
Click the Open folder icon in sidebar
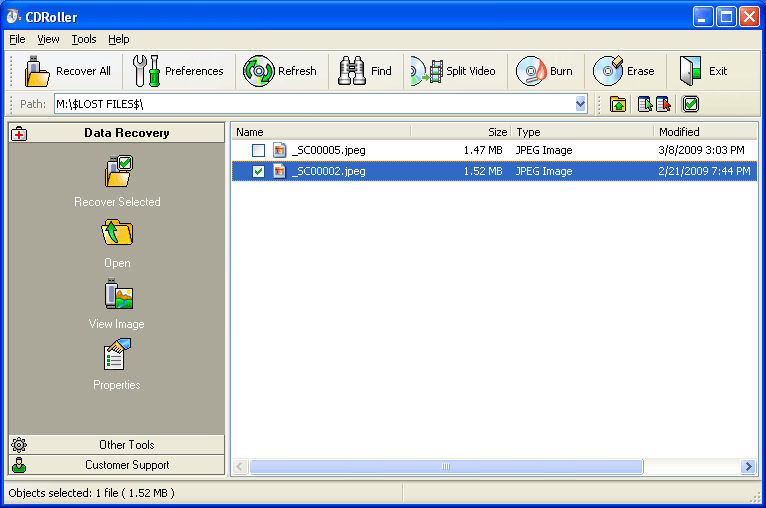(117, 233)
